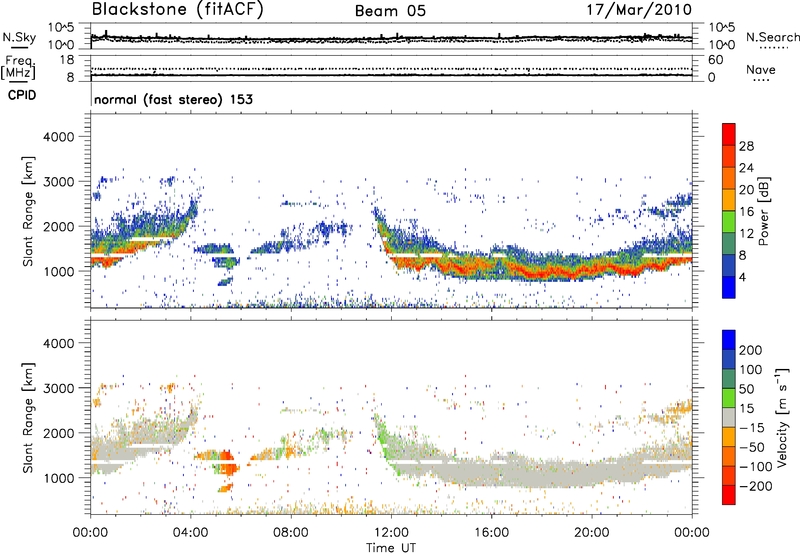Image resolution: width=800 pixels, height=554 pixels.
Task: Select the '04:00' time tick label
Action: [190, 533]
